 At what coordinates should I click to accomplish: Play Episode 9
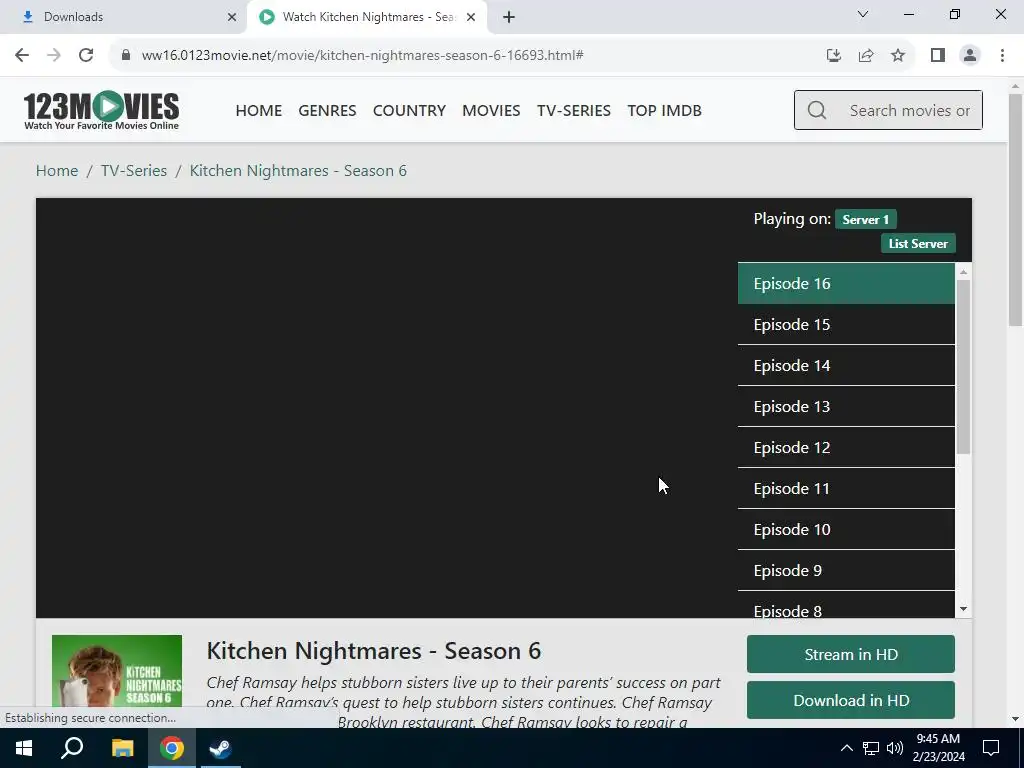846,571
